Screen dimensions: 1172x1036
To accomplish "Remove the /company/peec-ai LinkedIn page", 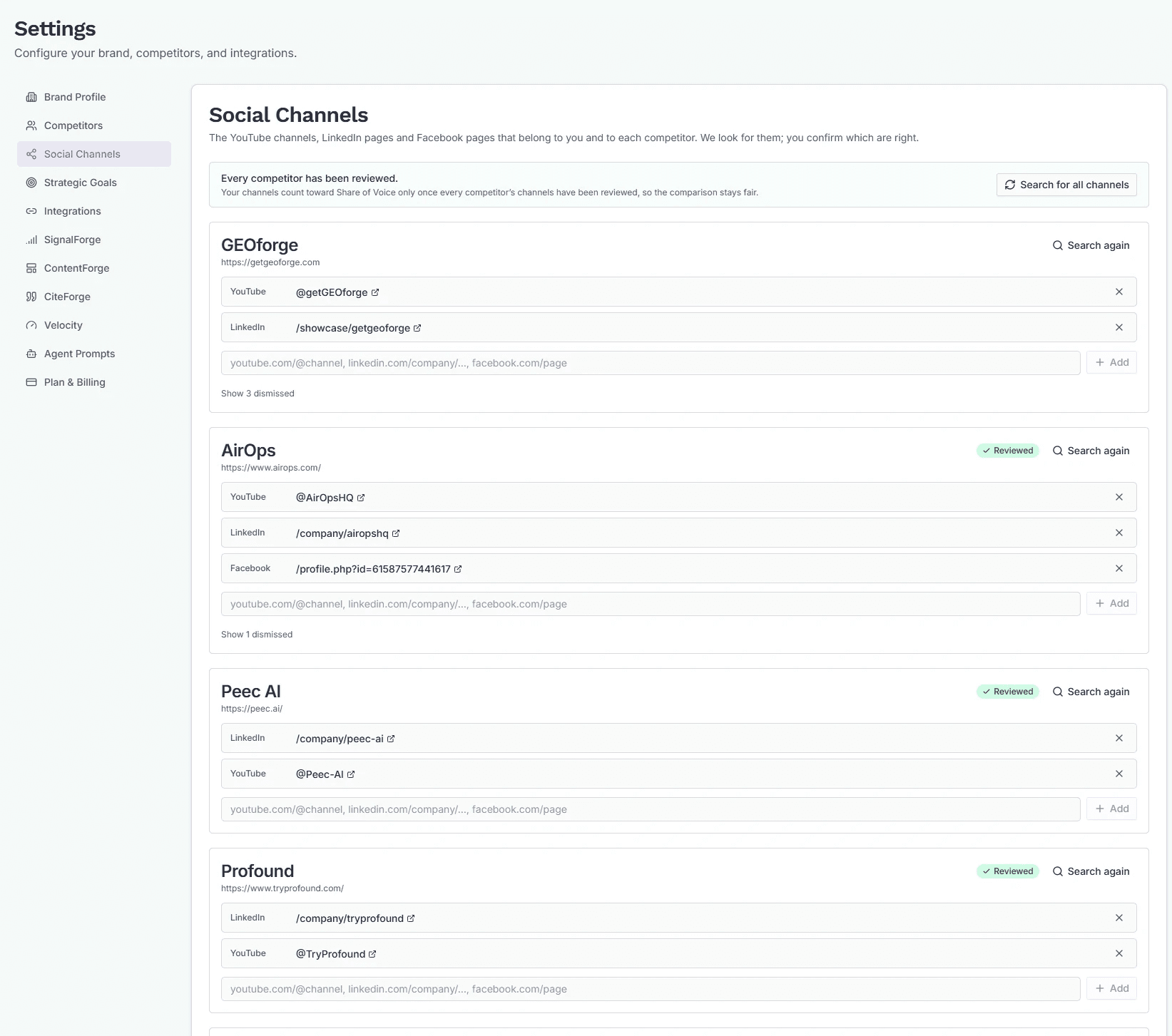I will pos(1119,738).
